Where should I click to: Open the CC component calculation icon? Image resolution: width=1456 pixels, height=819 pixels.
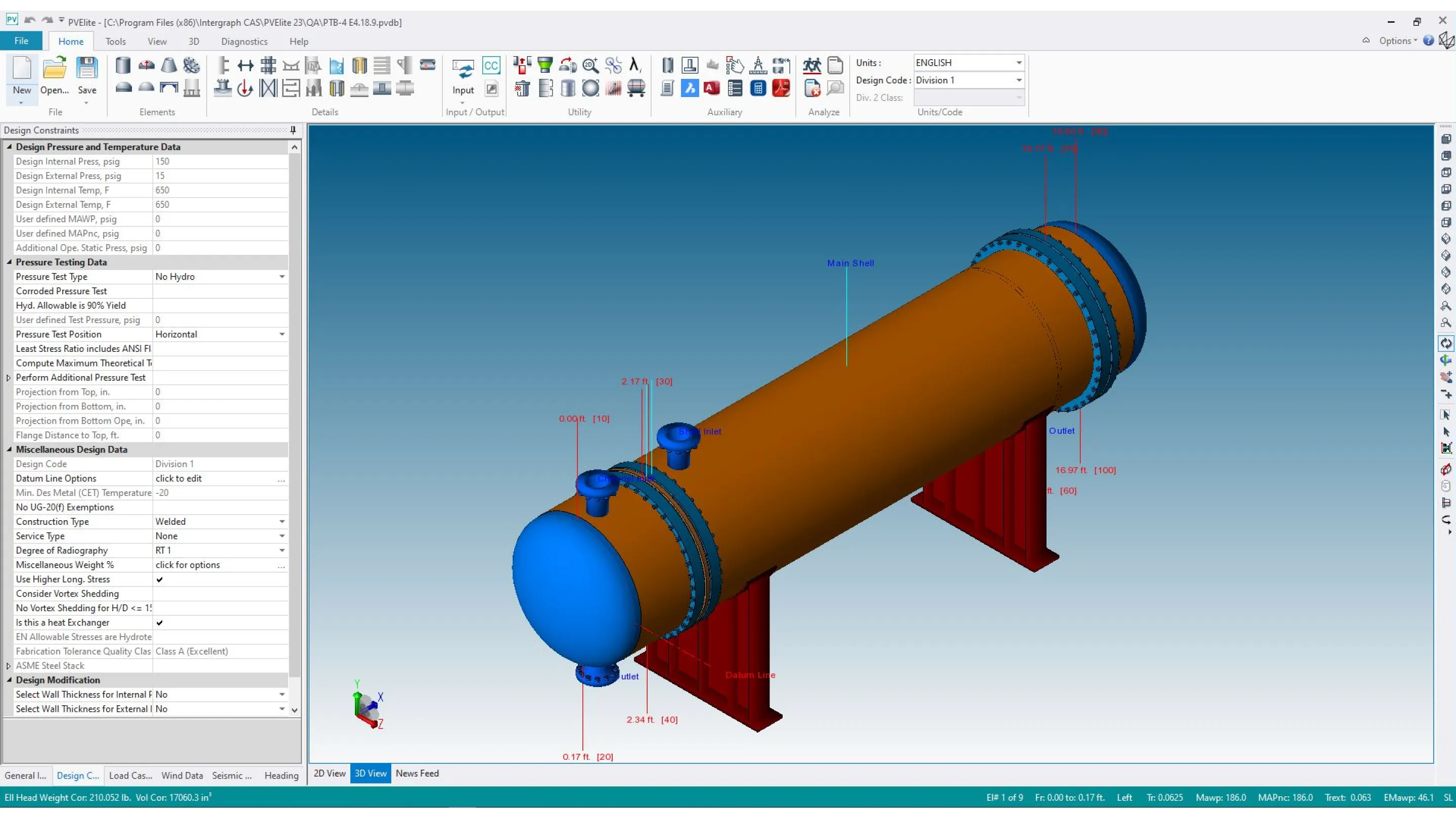pyautogui.click(x=490, y=66)
